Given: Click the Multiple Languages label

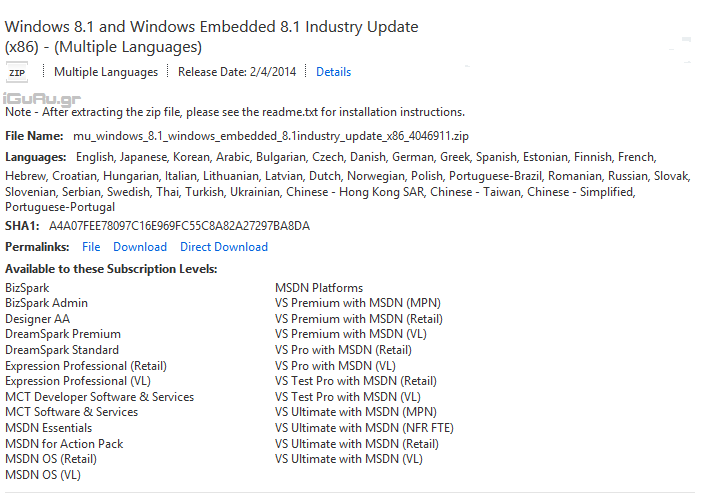Looking at the screenshot, I should 106,72.
